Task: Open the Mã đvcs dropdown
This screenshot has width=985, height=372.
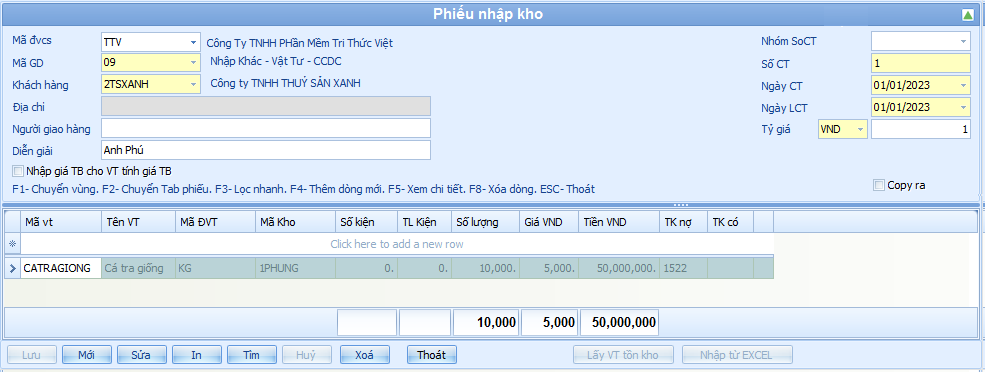Action: click(x=193, y=43)
